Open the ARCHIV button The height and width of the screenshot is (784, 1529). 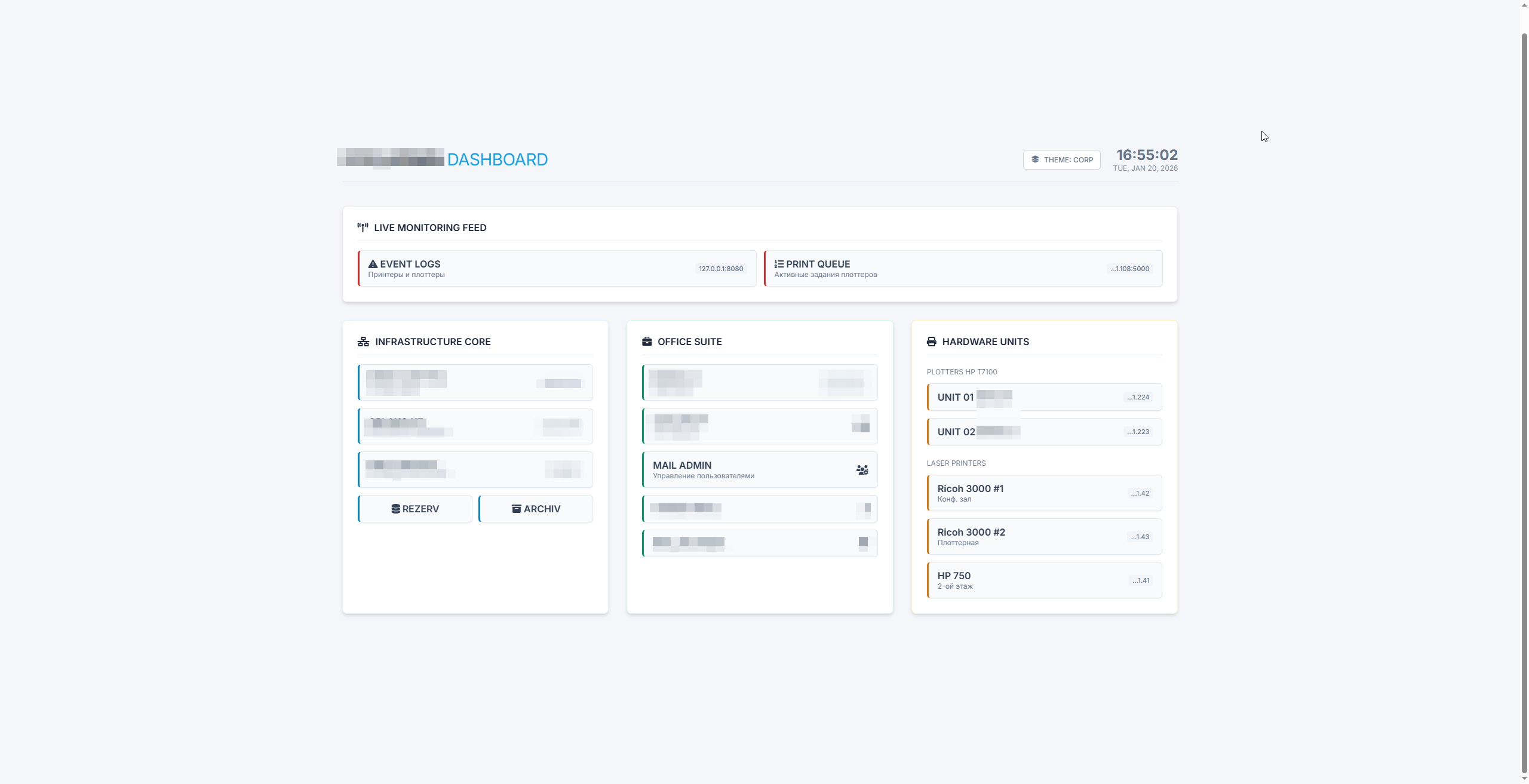[536, 509]
